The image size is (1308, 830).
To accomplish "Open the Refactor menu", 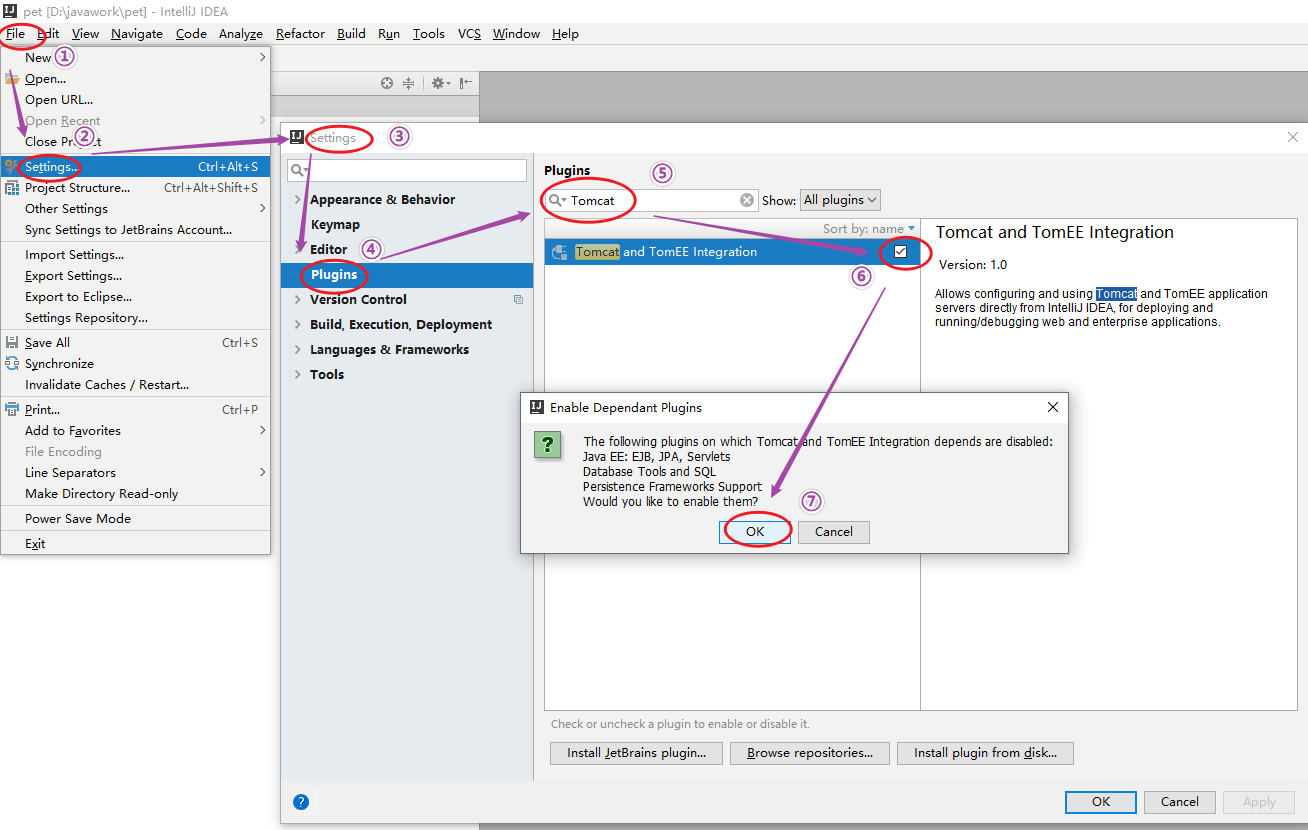I will pos(300,33).
